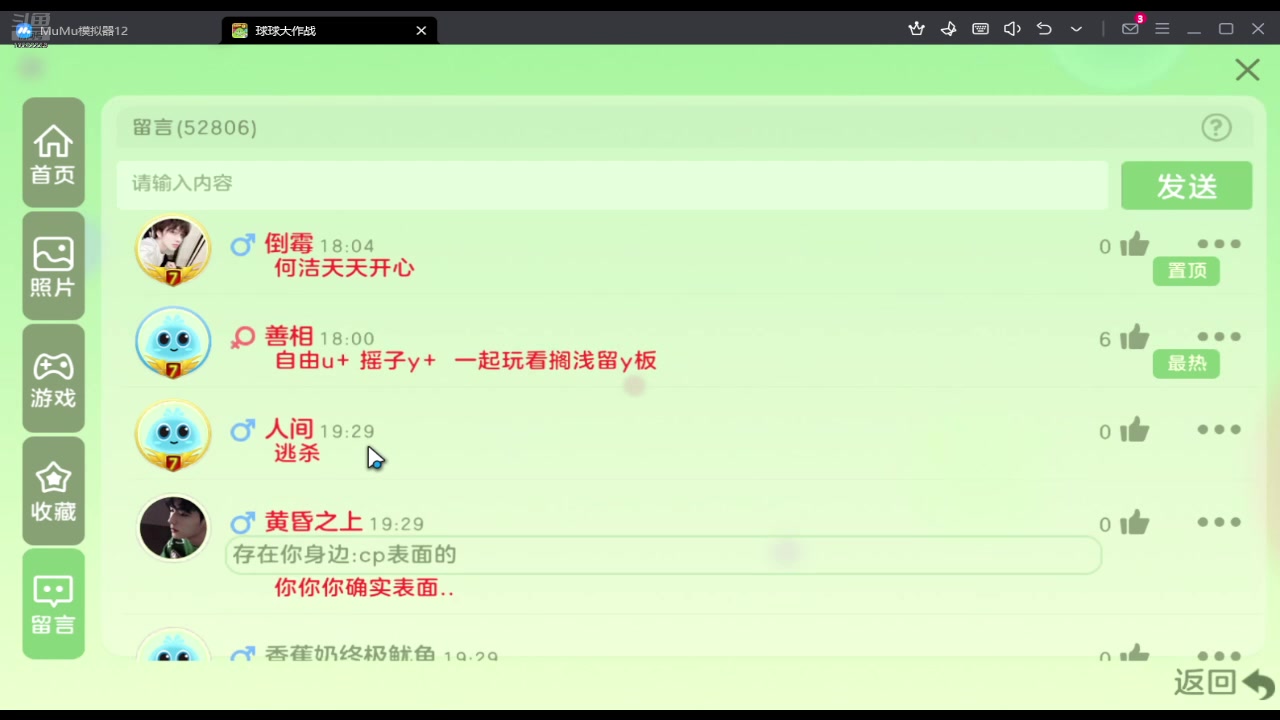Screen dimensions: 1280x720
Task: Click the 留言(52806) header title
Action: [194, 128]
